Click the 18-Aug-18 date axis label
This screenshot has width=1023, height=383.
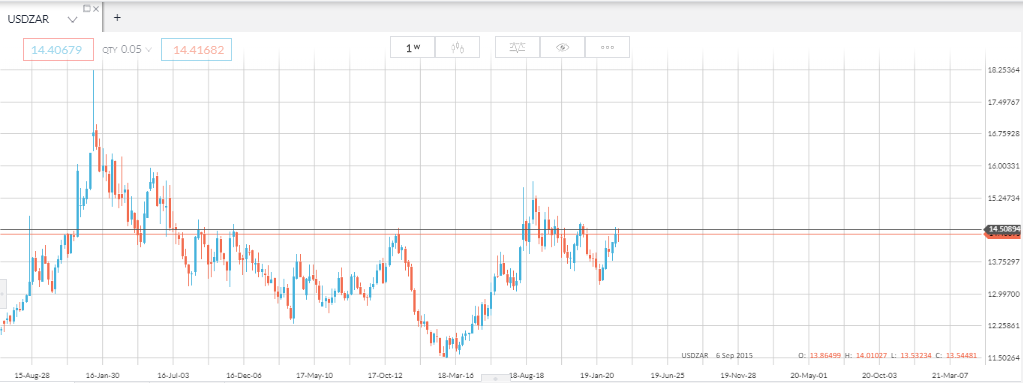(x=527, y=375)
